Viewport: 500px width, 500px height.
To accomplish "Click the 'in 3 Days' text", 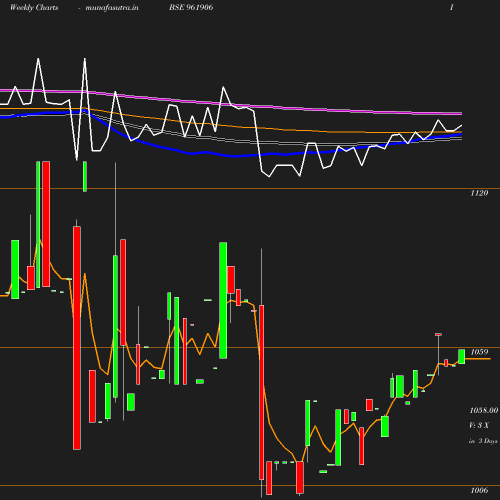I will point(483,441).
